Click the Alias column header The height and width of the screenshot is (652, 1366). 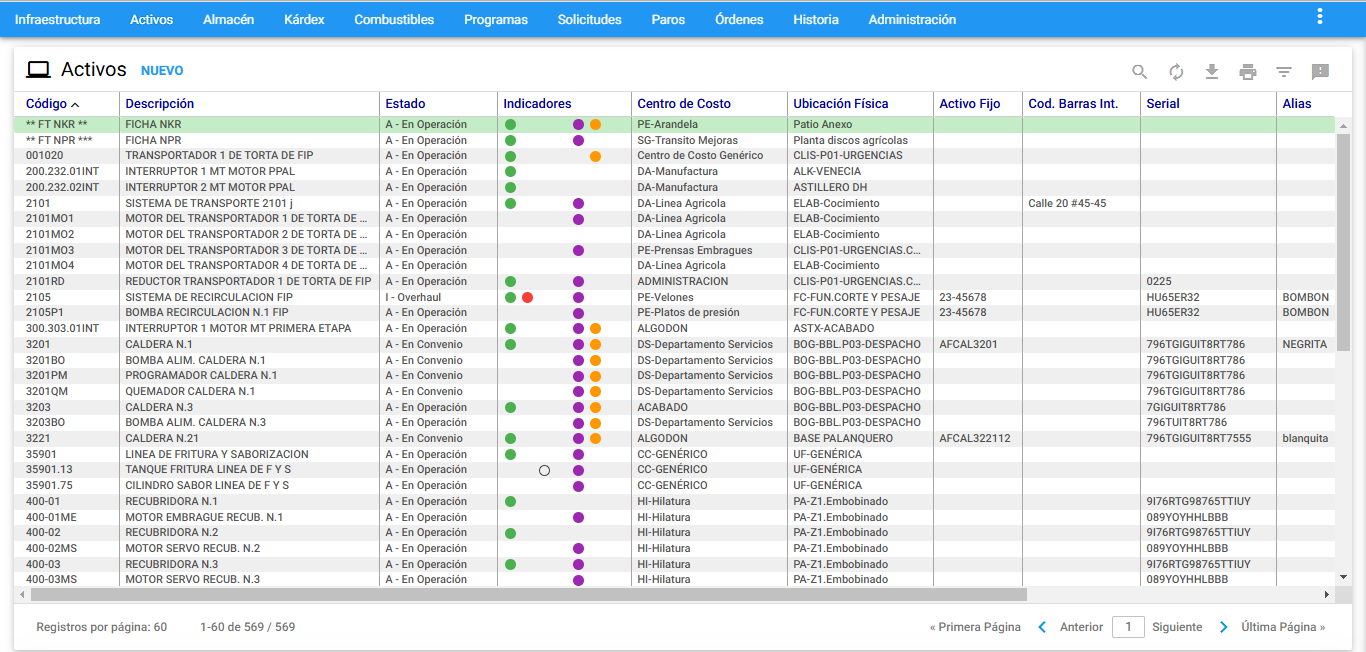coord(1297,103)
